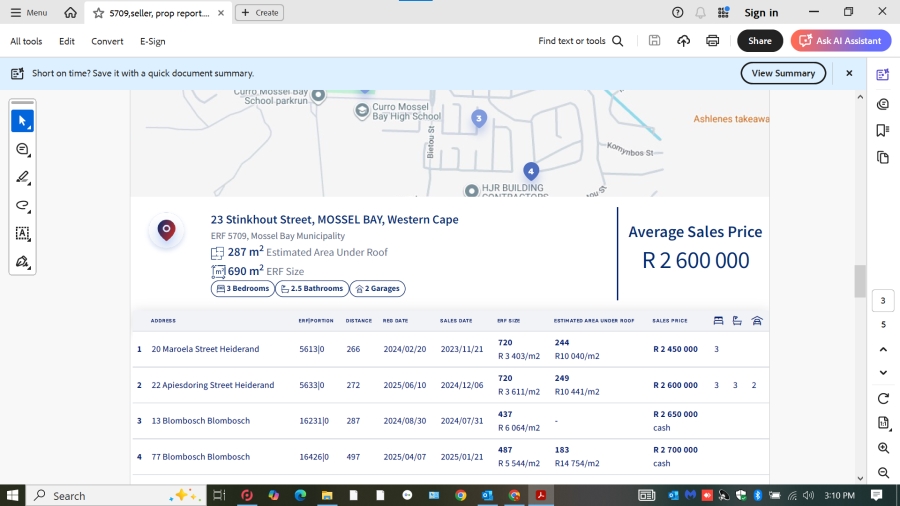The height and width of the screenshot is (506, 900).
Task: Click Find text or tools search
Action: pyautogui.click(x=580, y=41)
